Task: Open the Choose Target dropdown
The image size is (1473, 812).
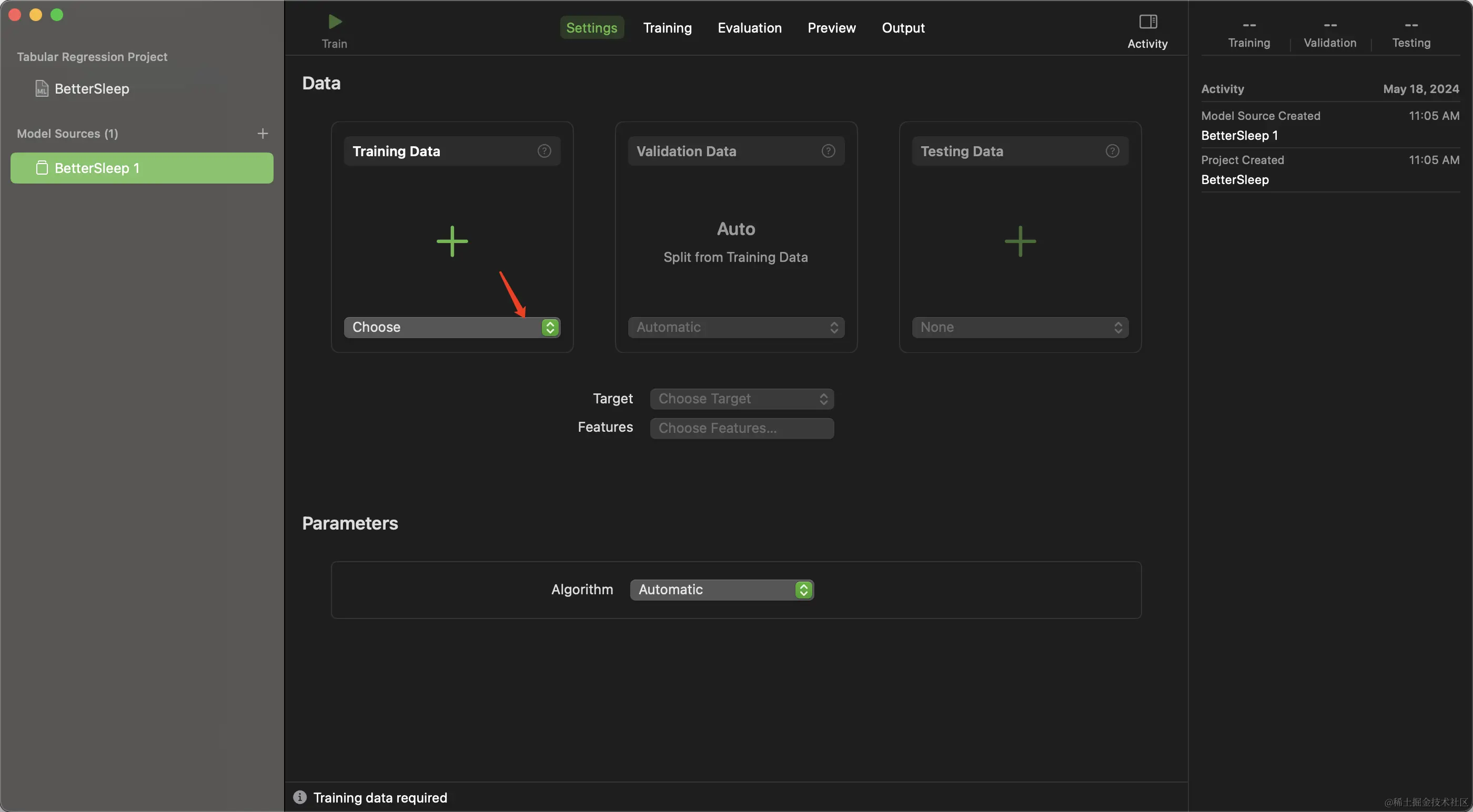Action: [x=742, y=399]
